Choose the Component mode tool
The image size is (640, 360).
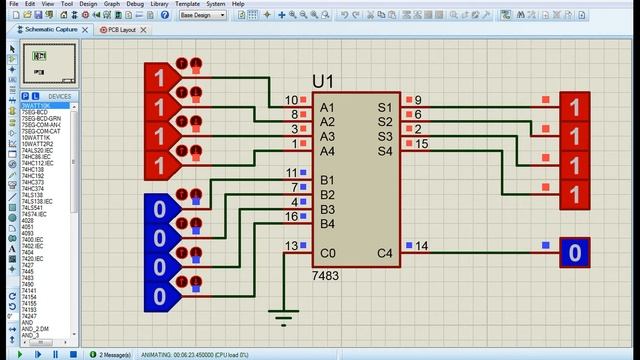point(12,59)
